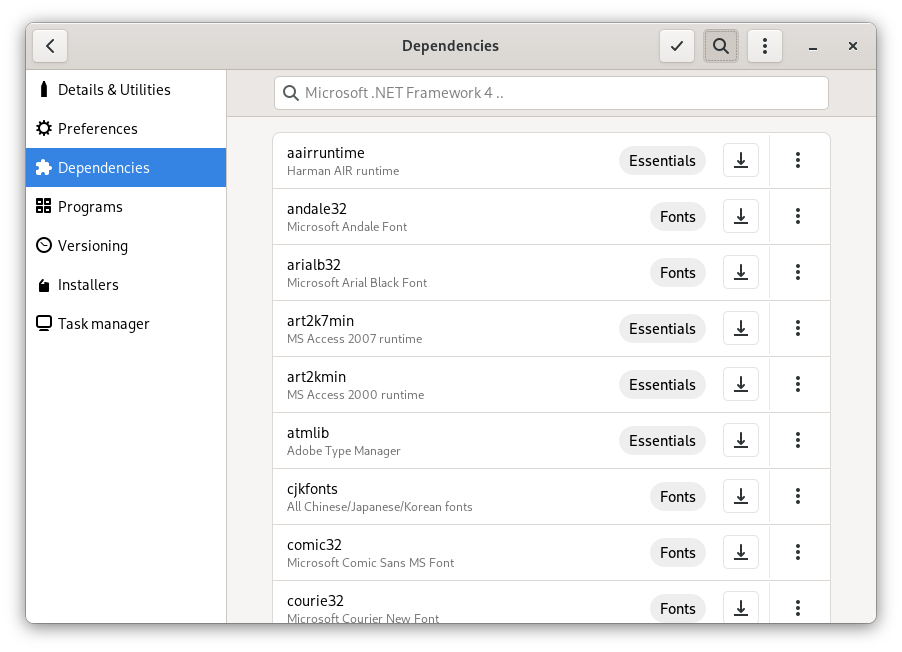902x652 pixels.
Task: Download the art2k7min MS Access runtime
Action: (741, 329)
